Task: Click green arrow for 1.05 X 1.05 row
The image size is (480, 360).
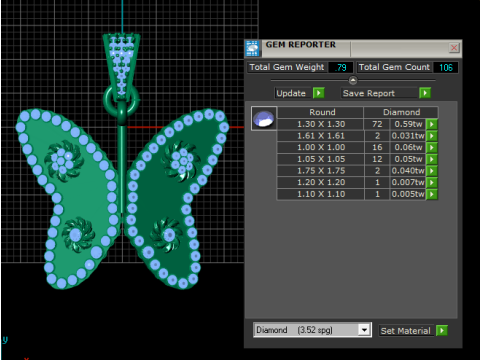Action: click(x=432, y=159)
